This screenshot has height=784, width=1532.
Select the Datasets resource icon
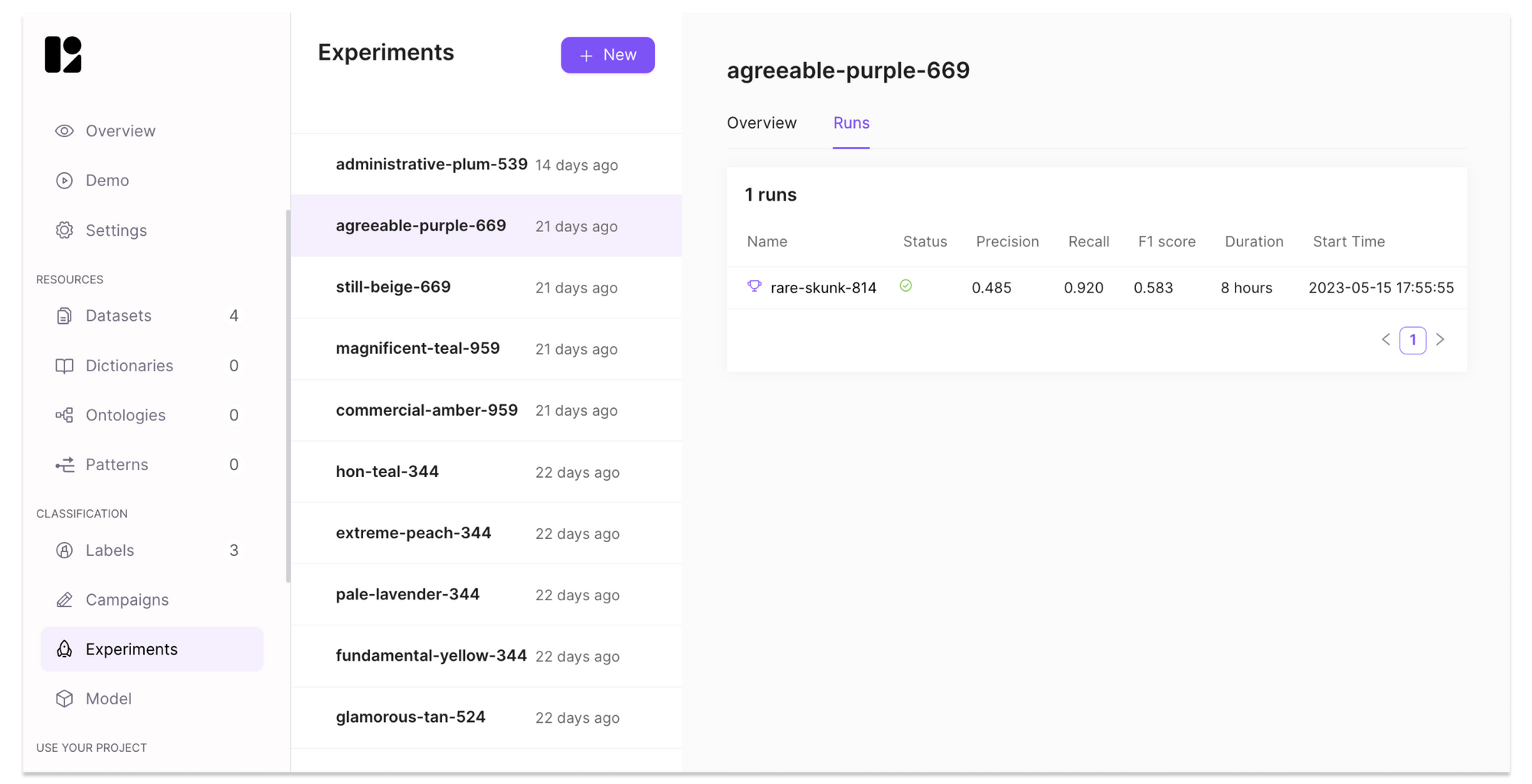[64, 315]
